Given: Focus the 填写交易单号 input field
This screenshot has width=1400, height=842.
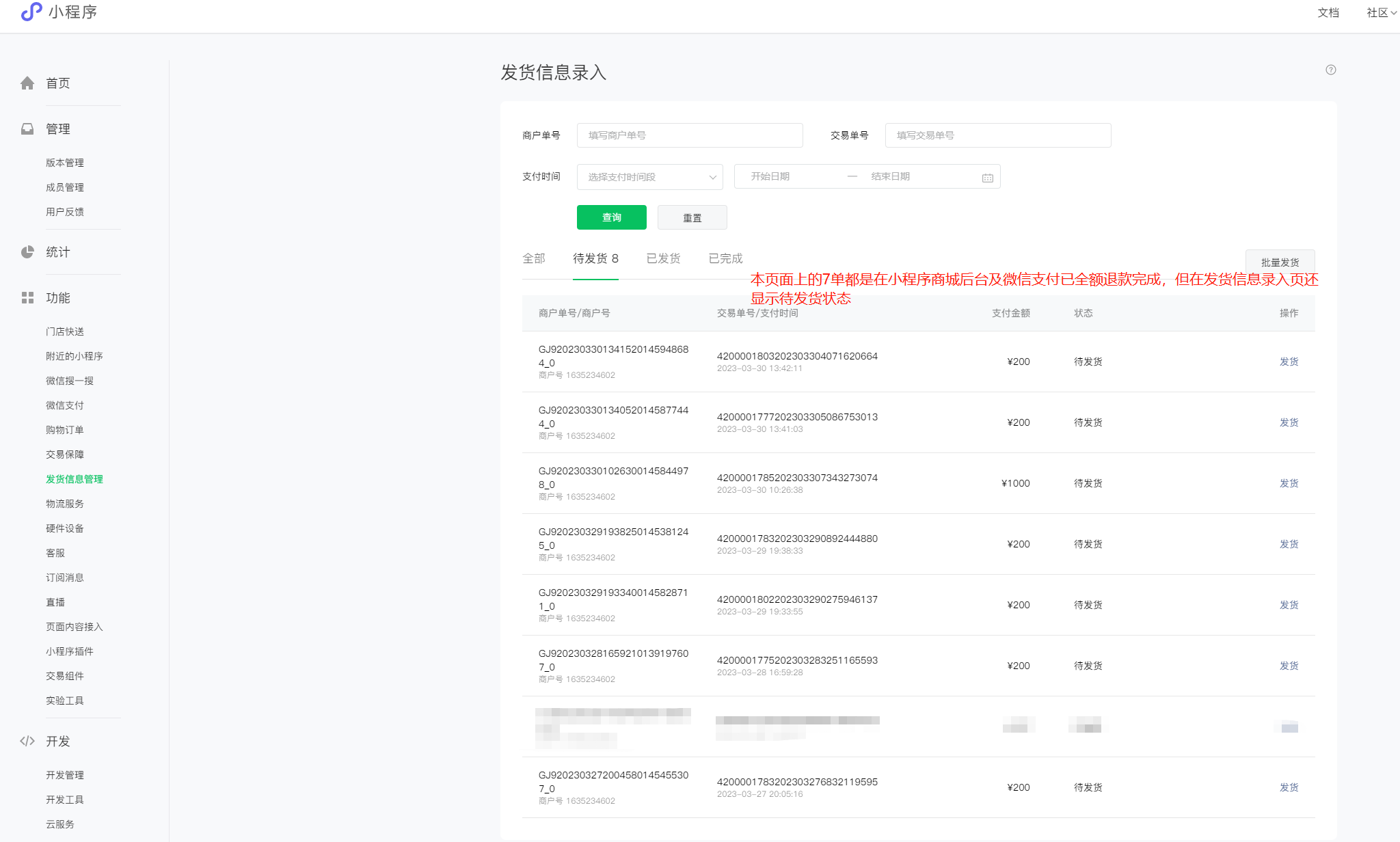Looking at the screenshot, I should [x=997, y=135].
